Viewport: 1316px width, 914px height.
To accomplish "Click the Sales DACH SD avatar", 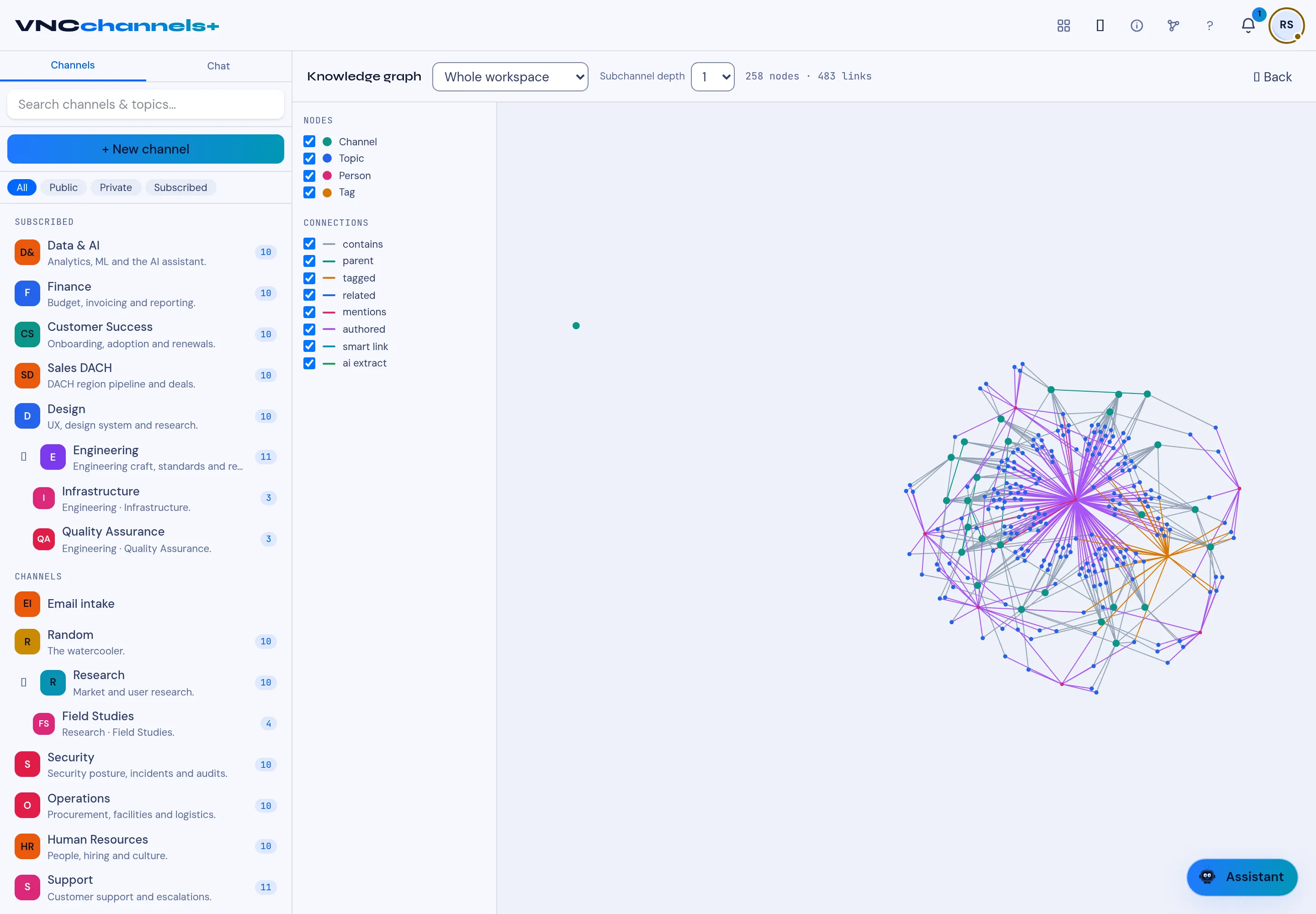I will point(27,375).
